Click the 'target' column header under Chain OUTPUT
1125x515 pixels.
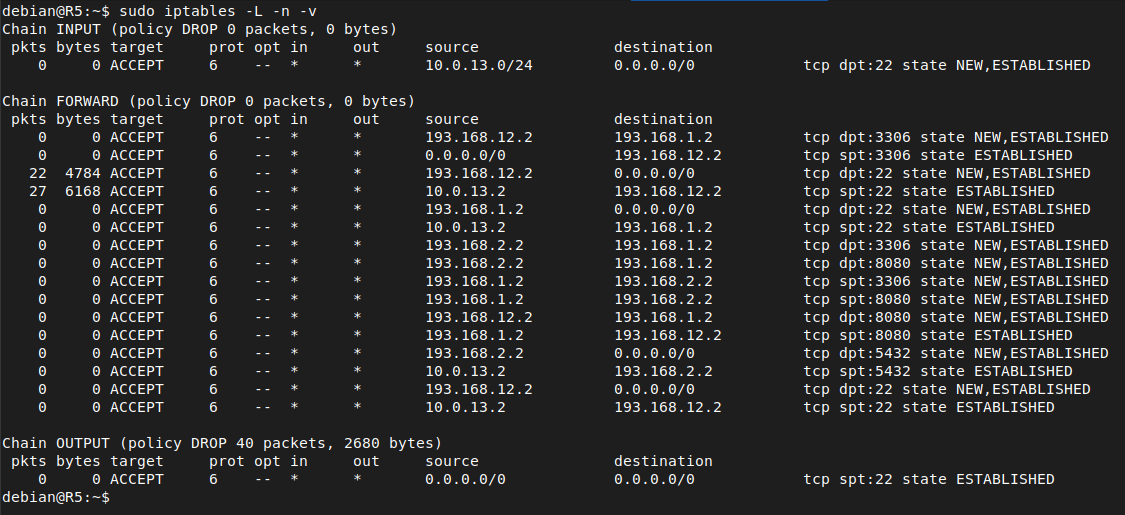(137, 461)
